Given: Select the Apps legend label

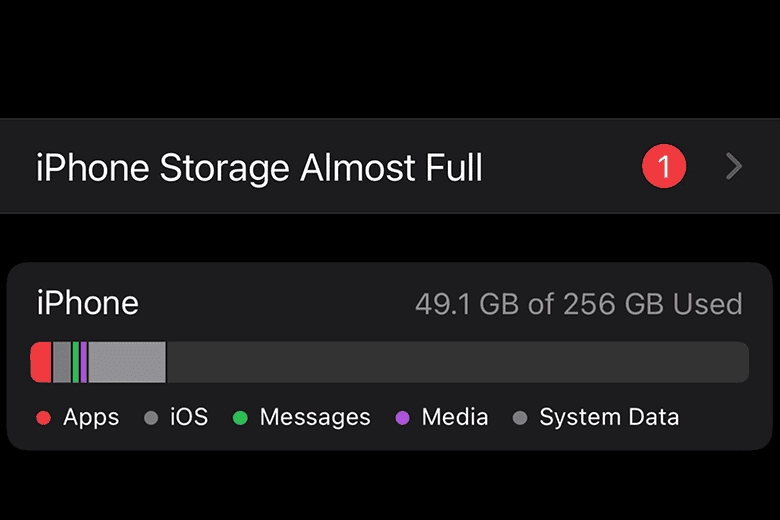Looking at the screenshot, I should coord(91,417).
